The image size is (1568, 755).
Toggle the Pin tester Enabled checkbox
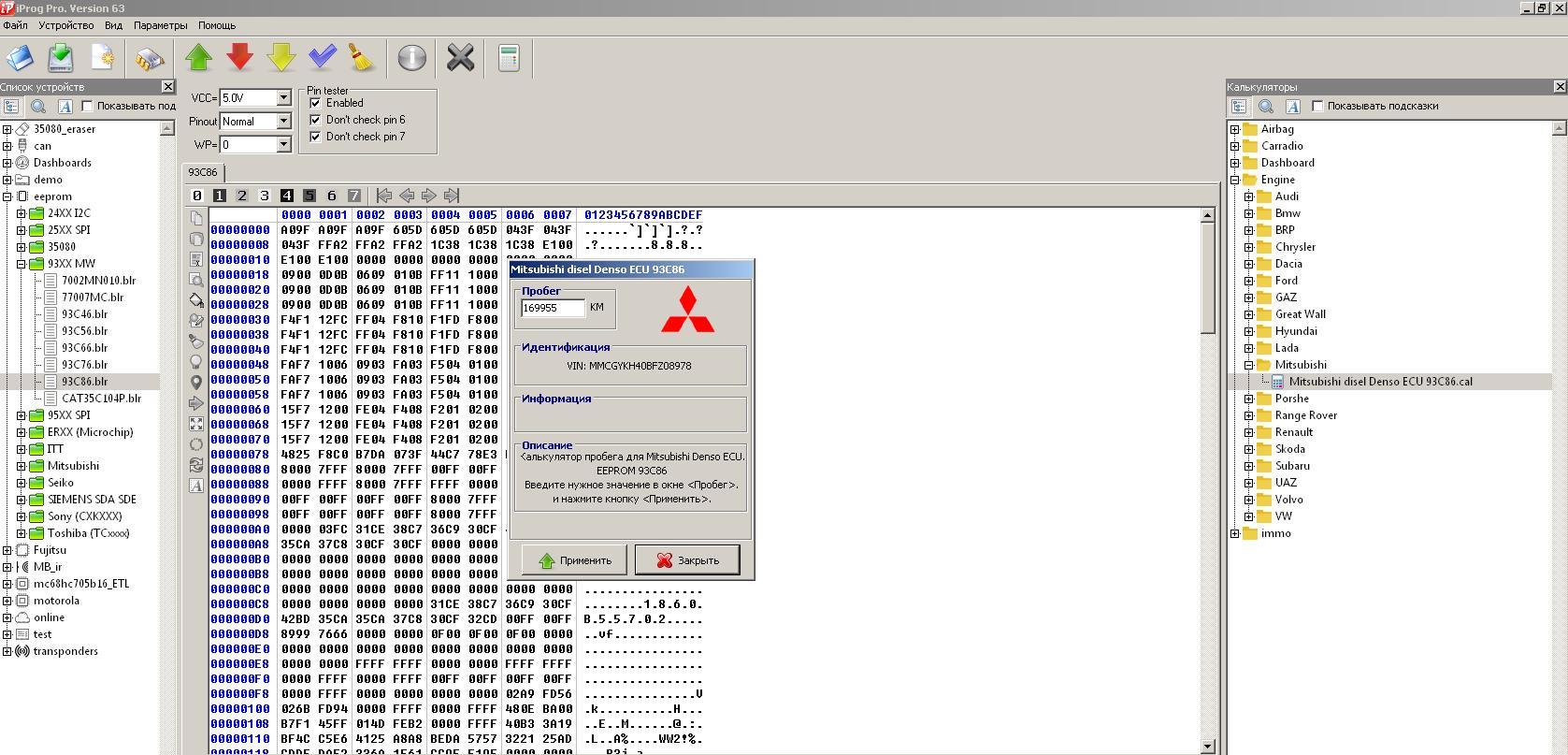pyautogui.click(x=315, y=103)
